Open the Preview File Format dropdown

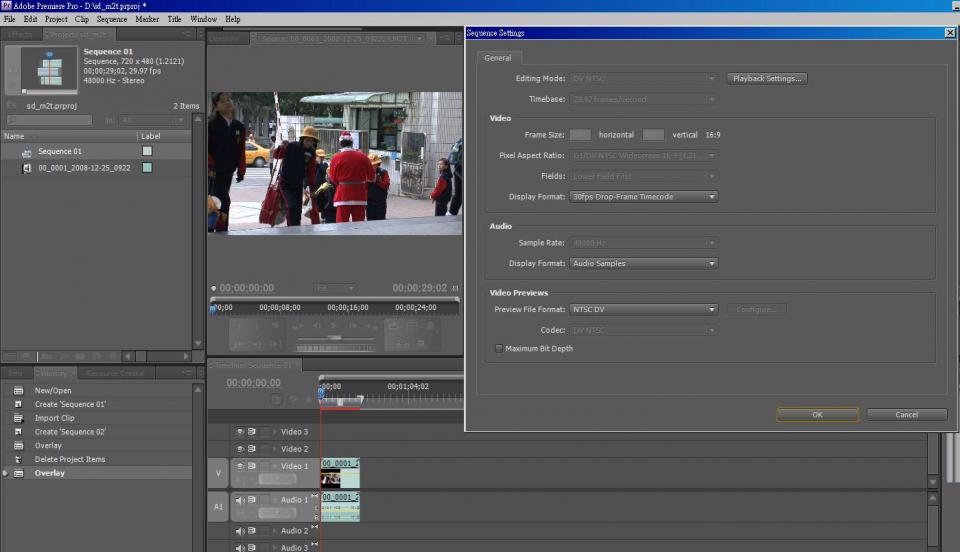[x=643, y=310]
